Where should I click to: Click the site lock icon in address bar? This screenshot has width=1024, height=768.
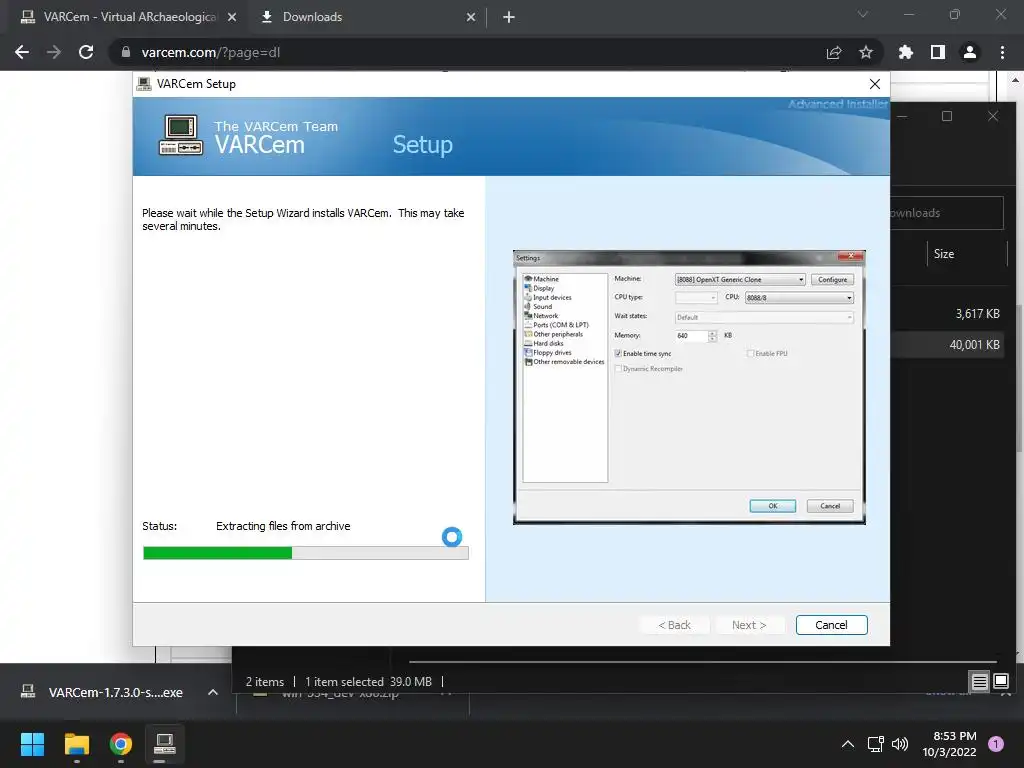coord(126,52)
